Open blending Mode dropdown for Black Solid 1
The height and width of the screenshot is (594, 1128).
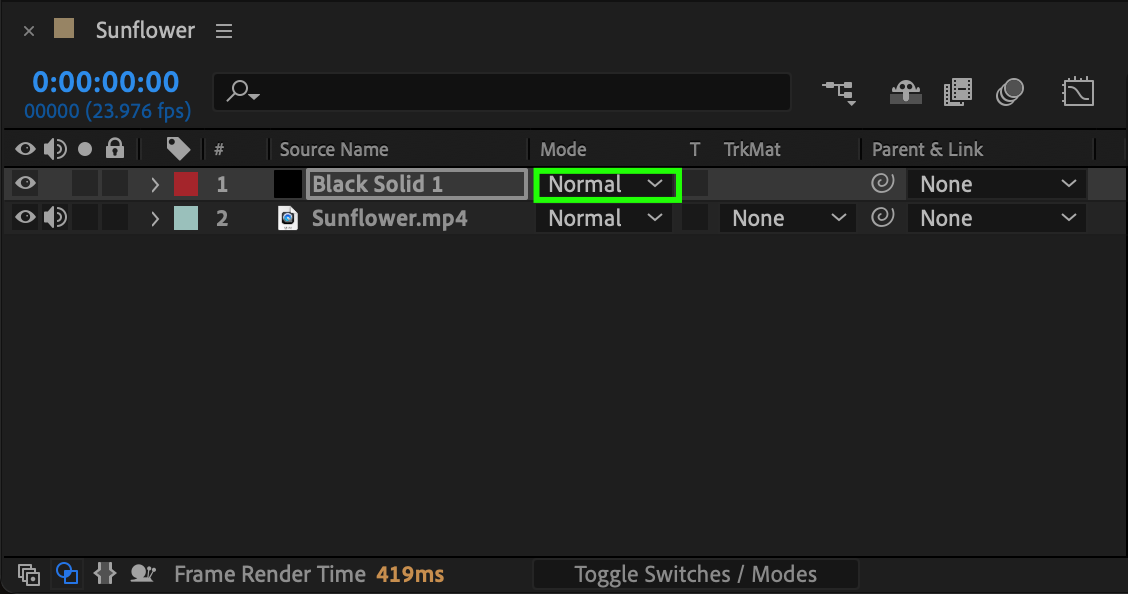tap(606, 185)
